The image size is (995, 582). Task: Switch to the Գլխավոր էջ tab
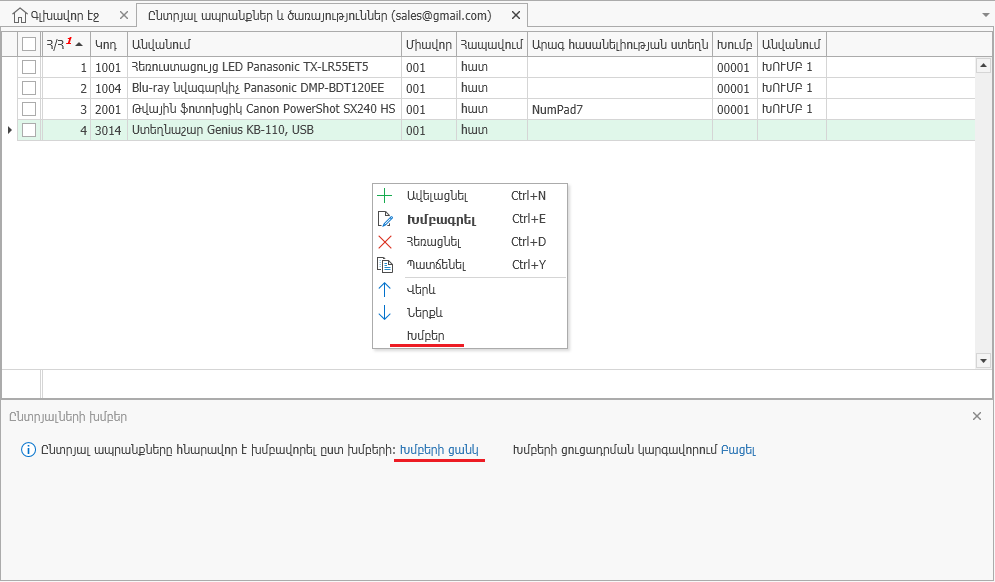tap(62, 15)
